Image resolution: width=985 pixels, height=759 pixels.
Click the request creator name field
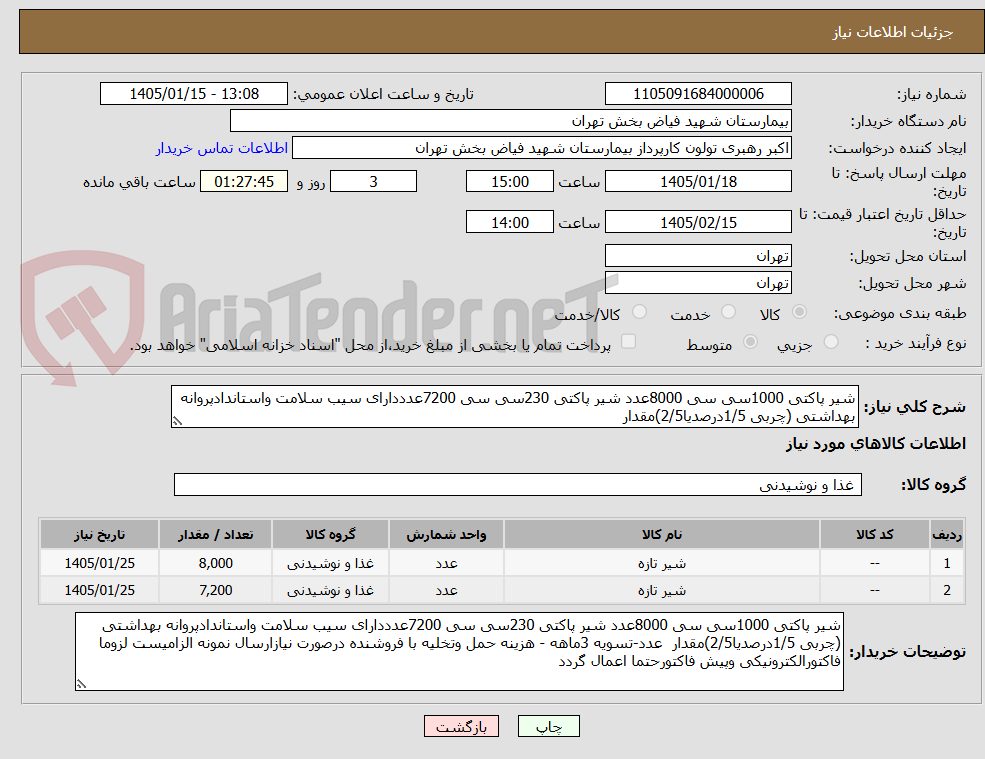coord(541,148)
